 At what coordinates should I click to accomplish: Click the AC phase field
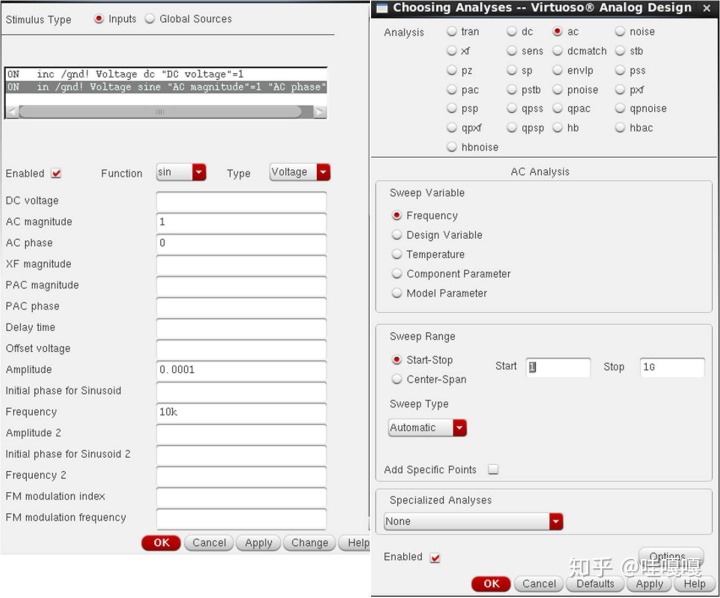[x=241, y=243]
